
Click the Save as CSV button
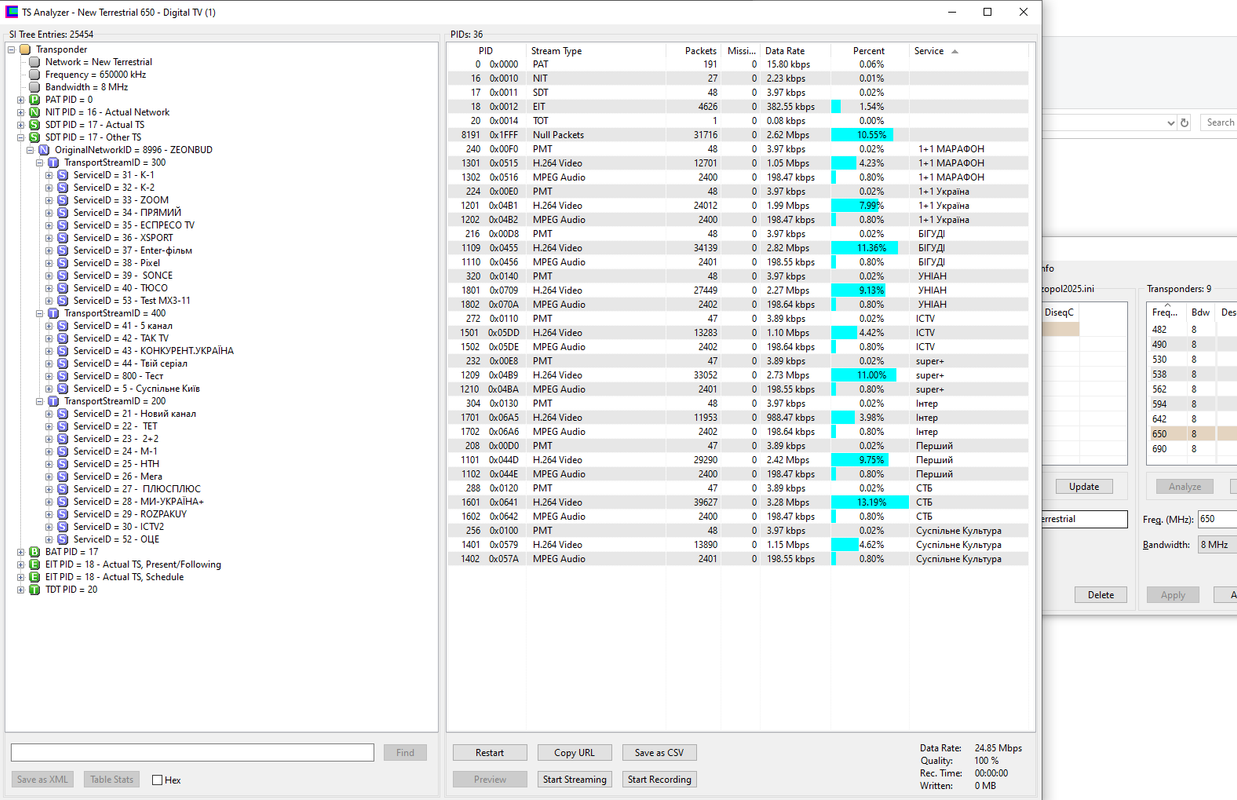(x=659, y=752)
